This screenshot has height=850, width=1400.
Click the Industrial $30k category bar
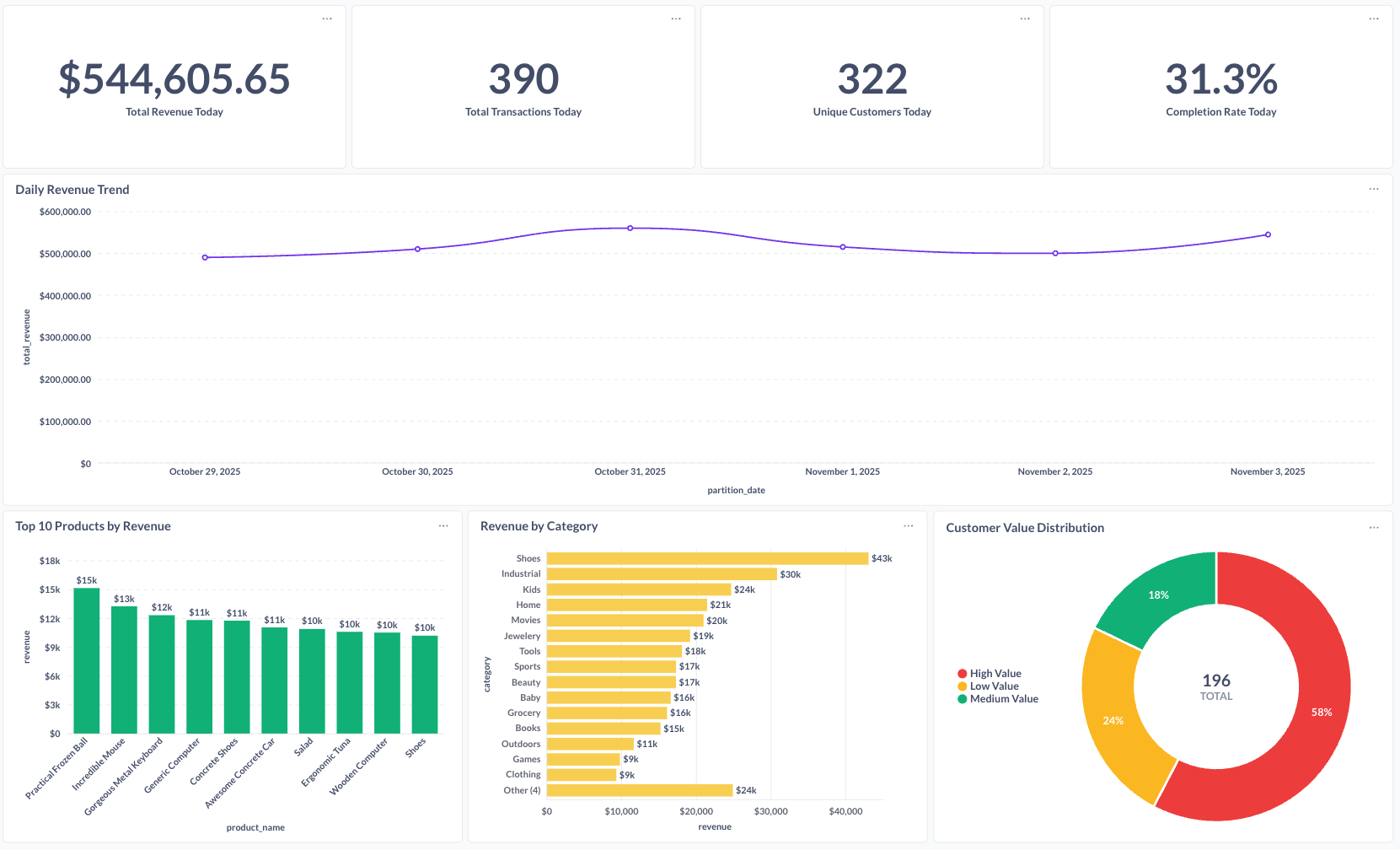coord(662,573)
